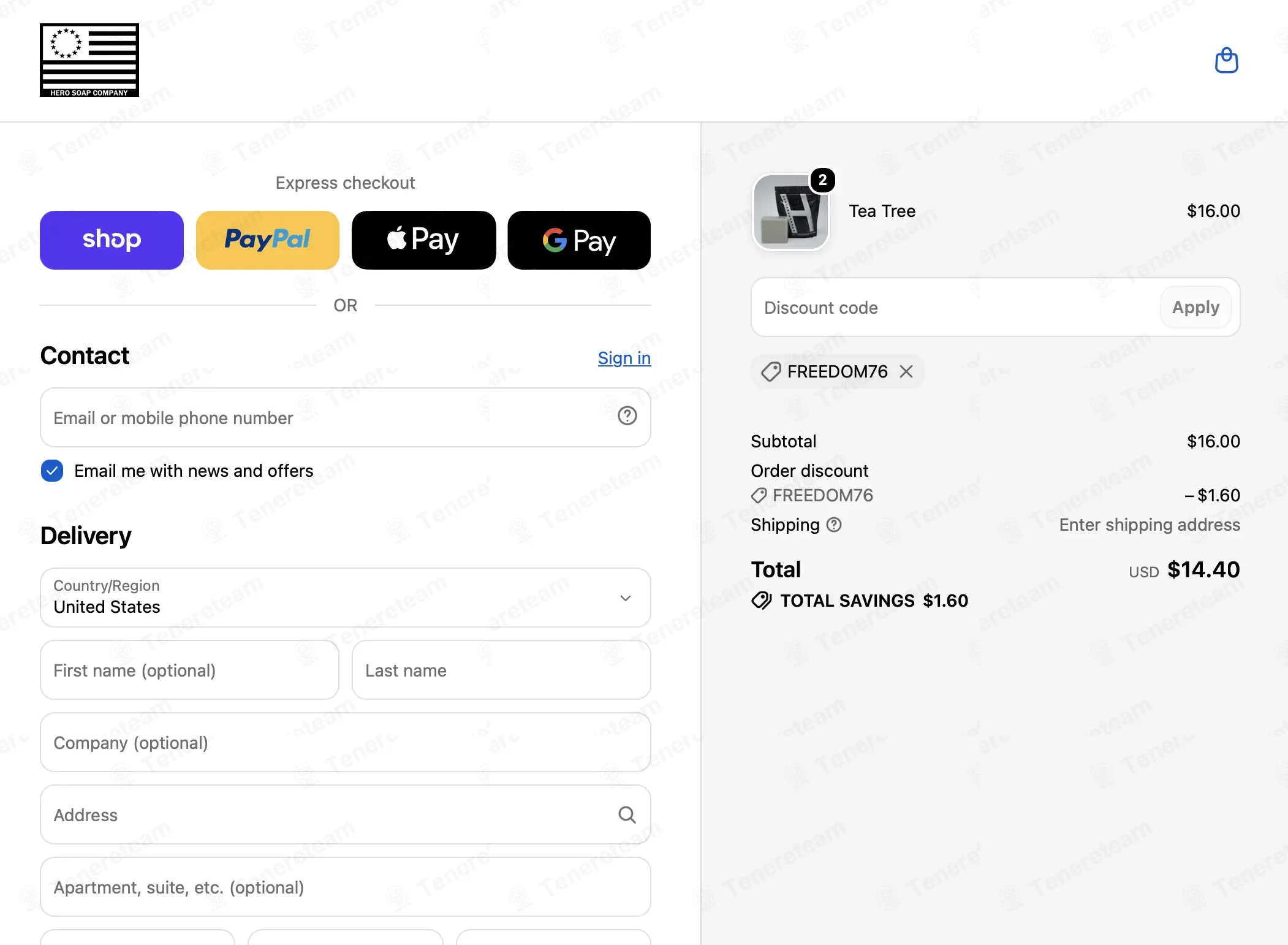Click the quantity badge showing 2
The width and height of the screenshot is (1288, 945).
tap(822, 180)
